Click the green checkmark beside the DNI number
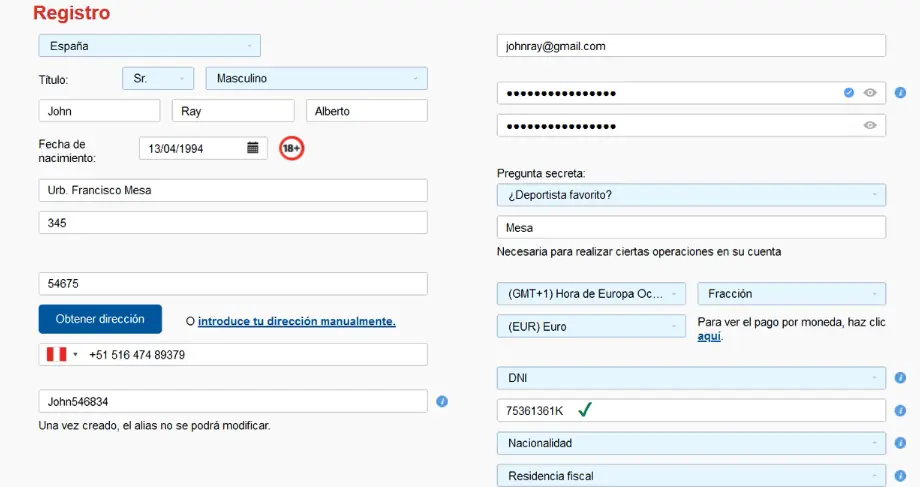The height and width of the screenshot is (487, 920). tap(585, 410)
